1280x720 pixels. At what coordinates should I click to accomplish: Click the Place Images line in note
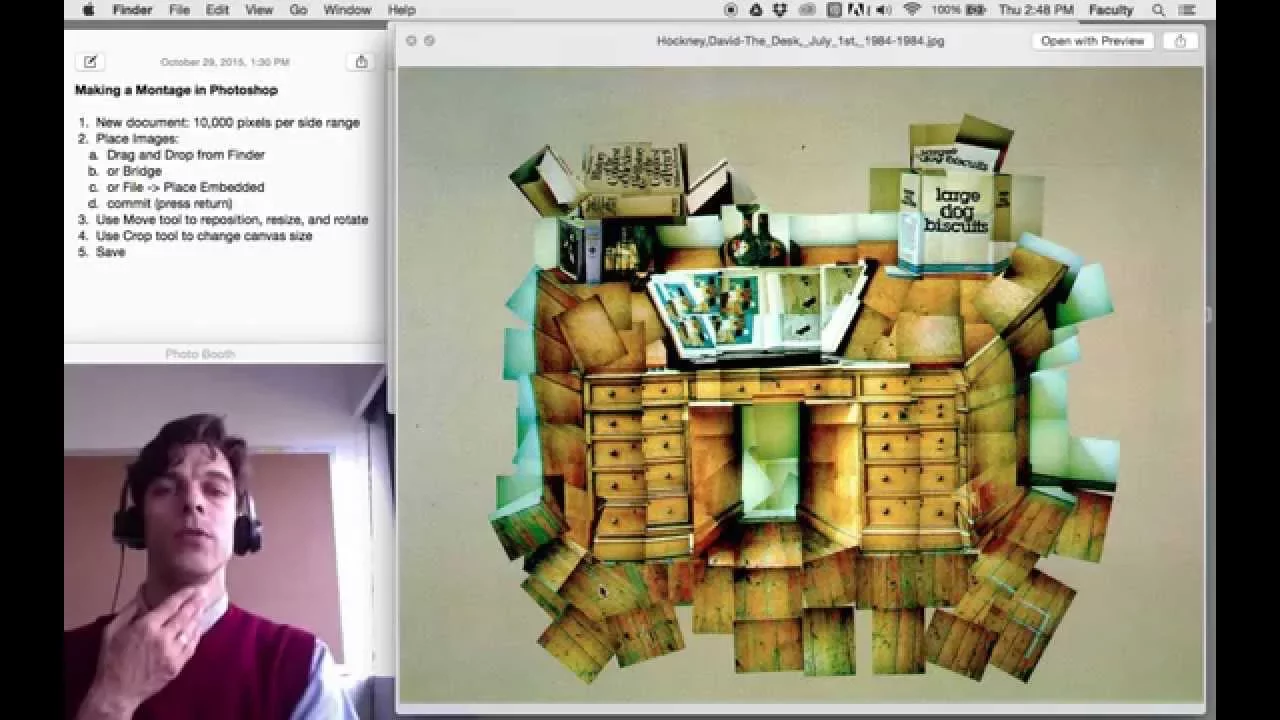(137, 139)
